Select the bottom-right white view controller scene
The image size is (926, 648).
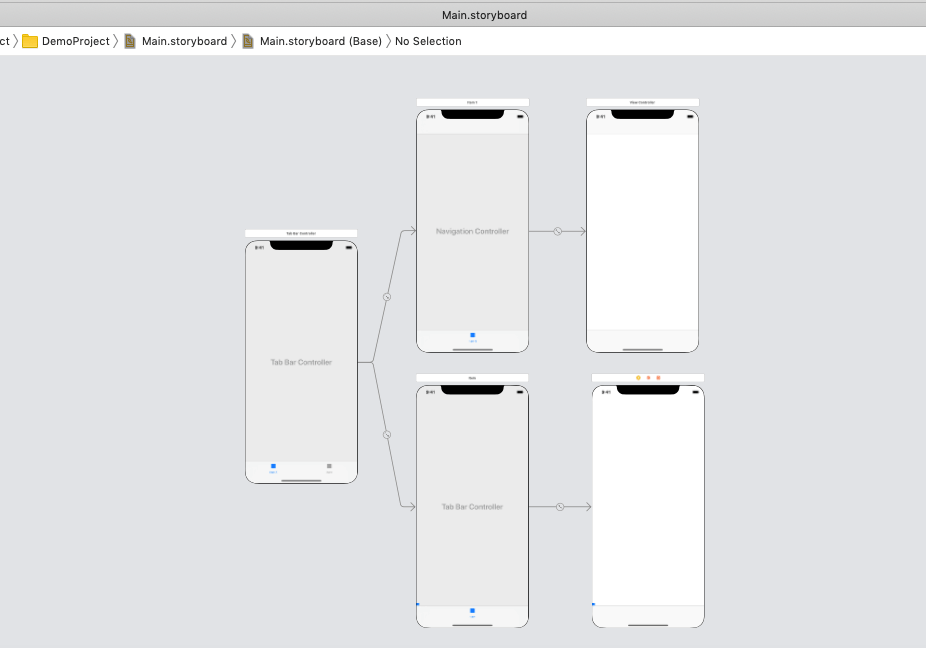pyautogui.click(x=648, y=500)
